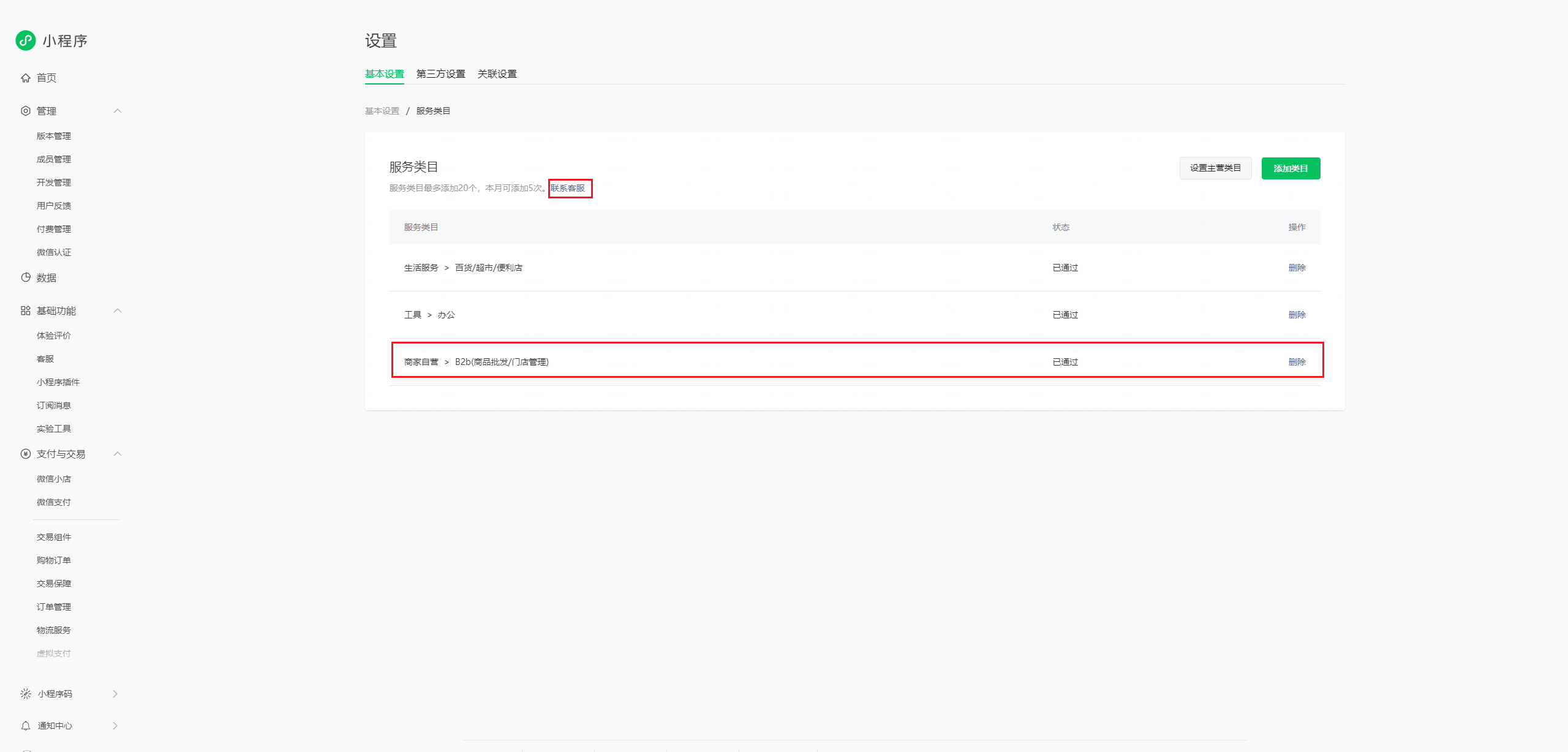Open 实验工具 in the sidebar

click(x=54, y=429)
